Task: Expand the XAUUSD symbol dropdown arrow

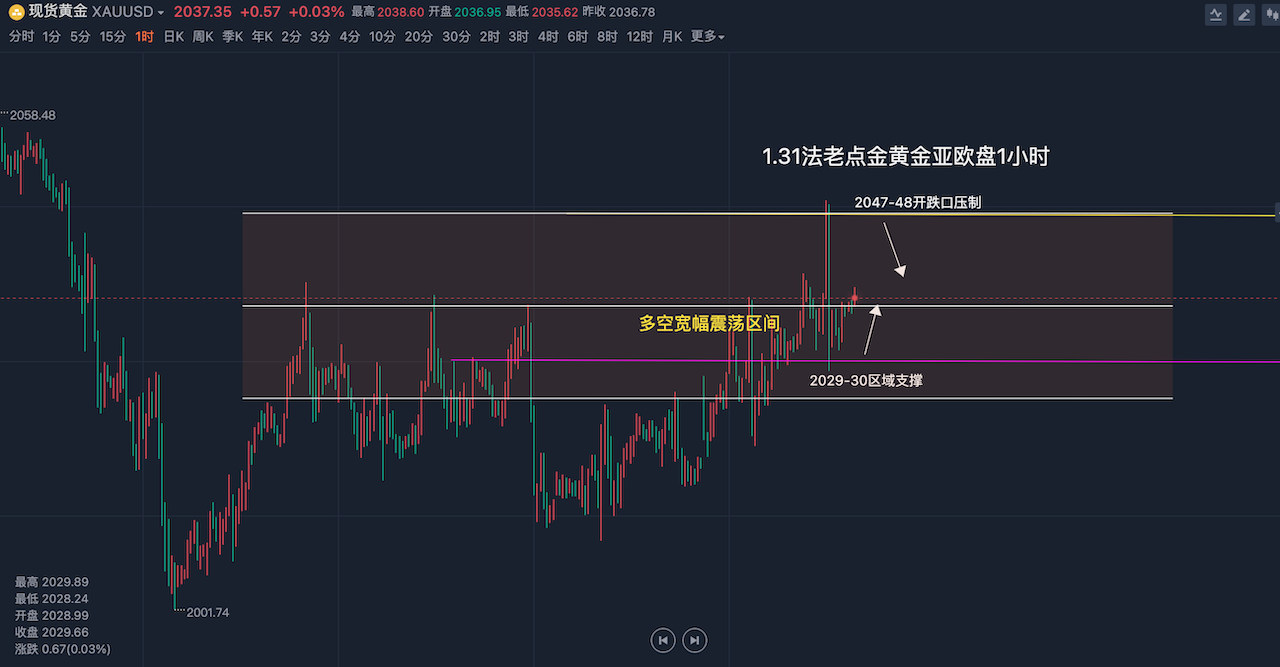Action: point(161,13)
